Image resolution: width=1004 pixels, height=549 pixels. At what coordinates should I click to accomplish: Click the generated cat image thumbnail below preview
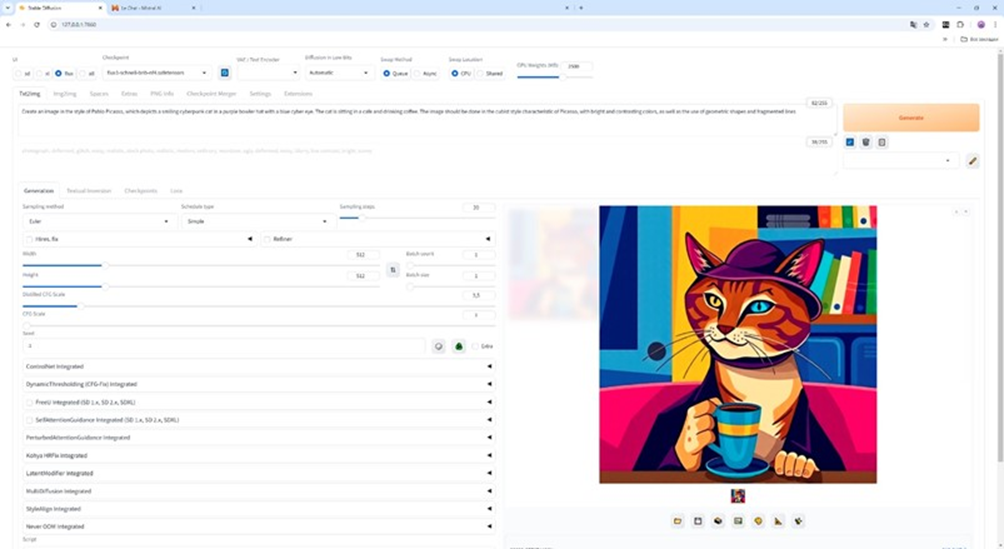tap(737, 496)
